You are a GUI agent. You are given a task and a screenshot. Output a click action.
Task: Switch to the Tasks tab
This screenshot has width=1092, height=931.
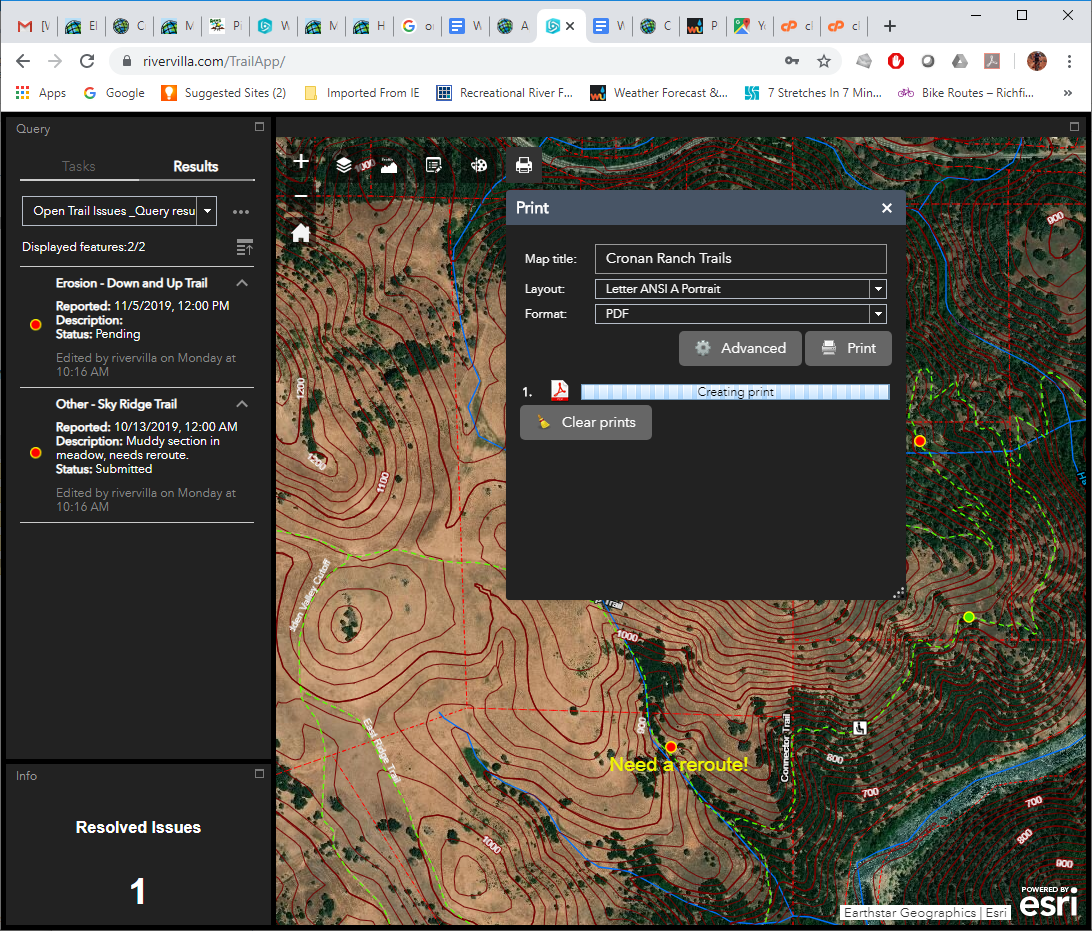pyautogui.click(x=79, y=166)
